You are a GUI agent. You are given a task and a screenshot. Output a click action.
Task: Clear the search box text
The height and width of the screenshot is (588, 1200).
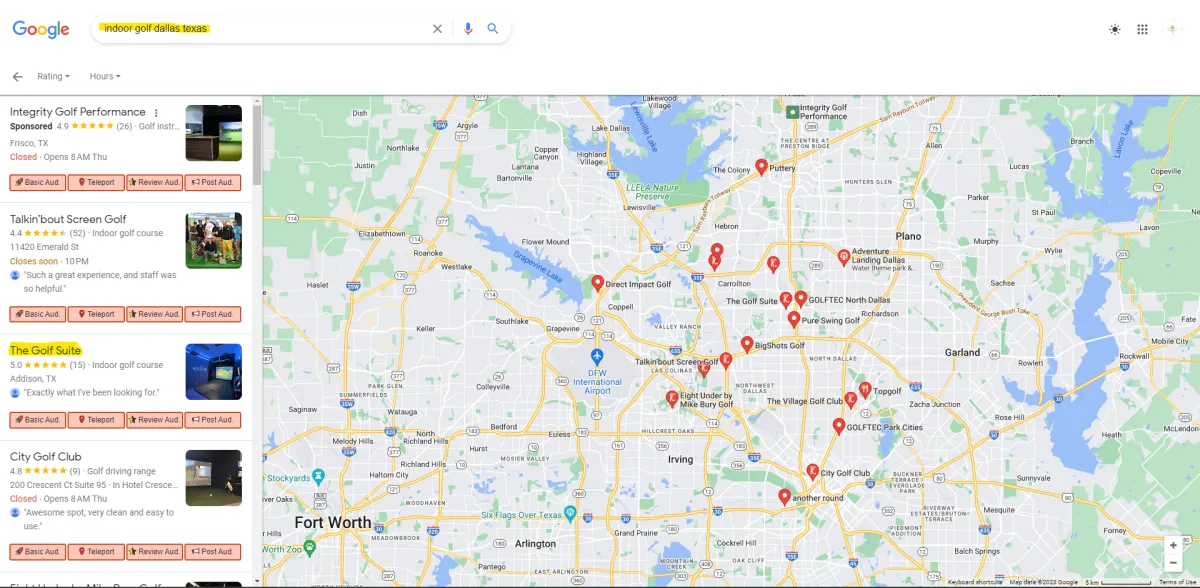coord(437,29)
